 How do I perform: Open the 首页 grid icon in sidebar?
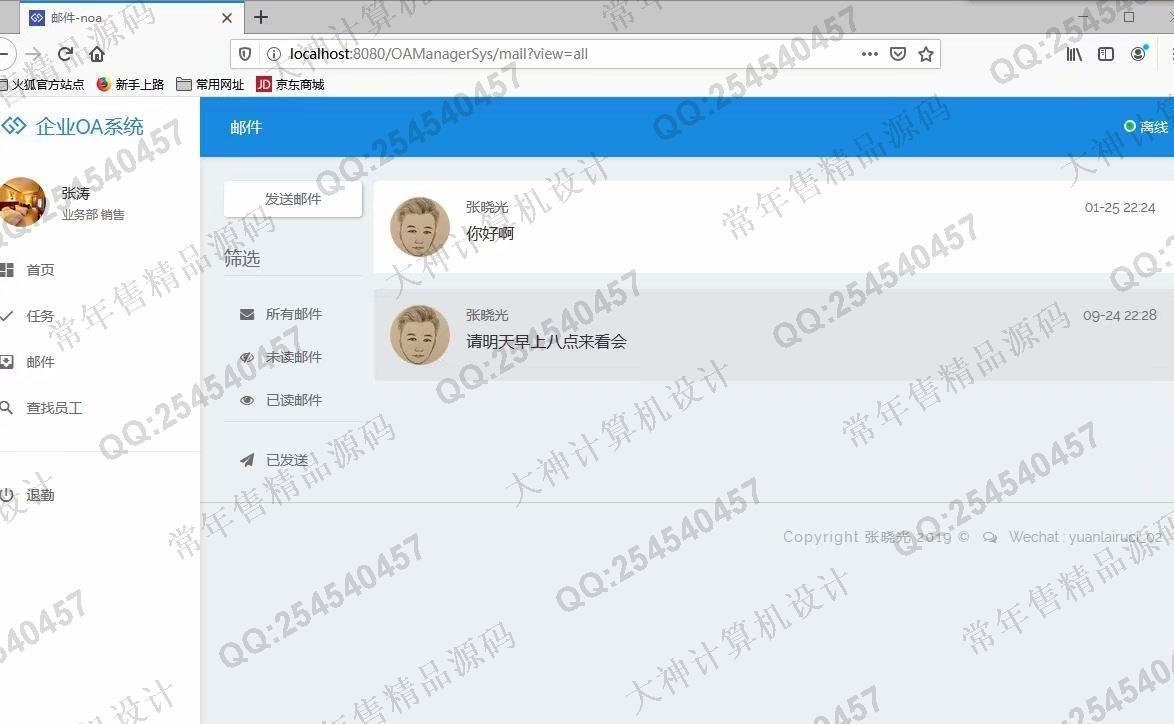[x=7, y=270]
